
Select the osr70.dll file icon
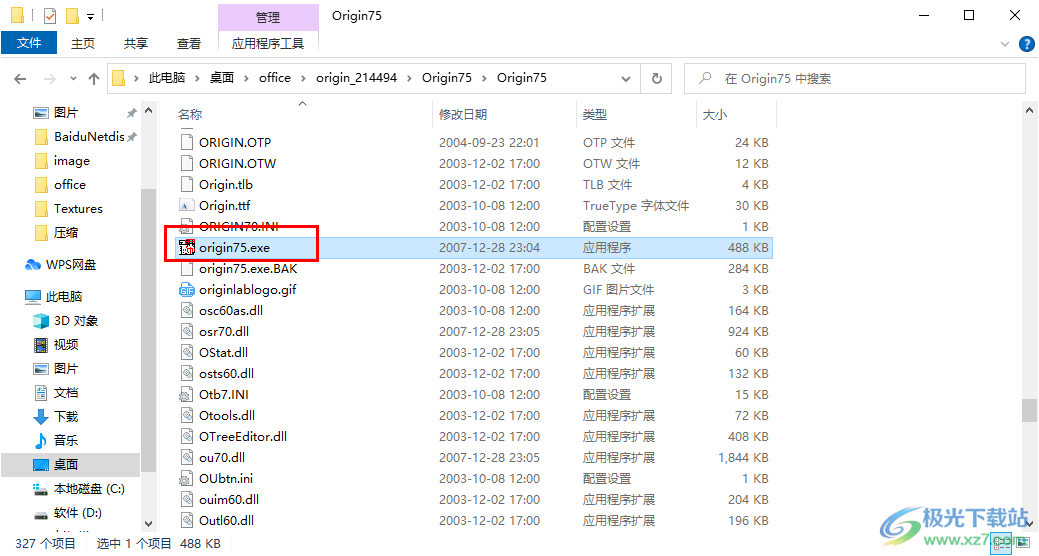pyautogui.click(x=187, y=331)
